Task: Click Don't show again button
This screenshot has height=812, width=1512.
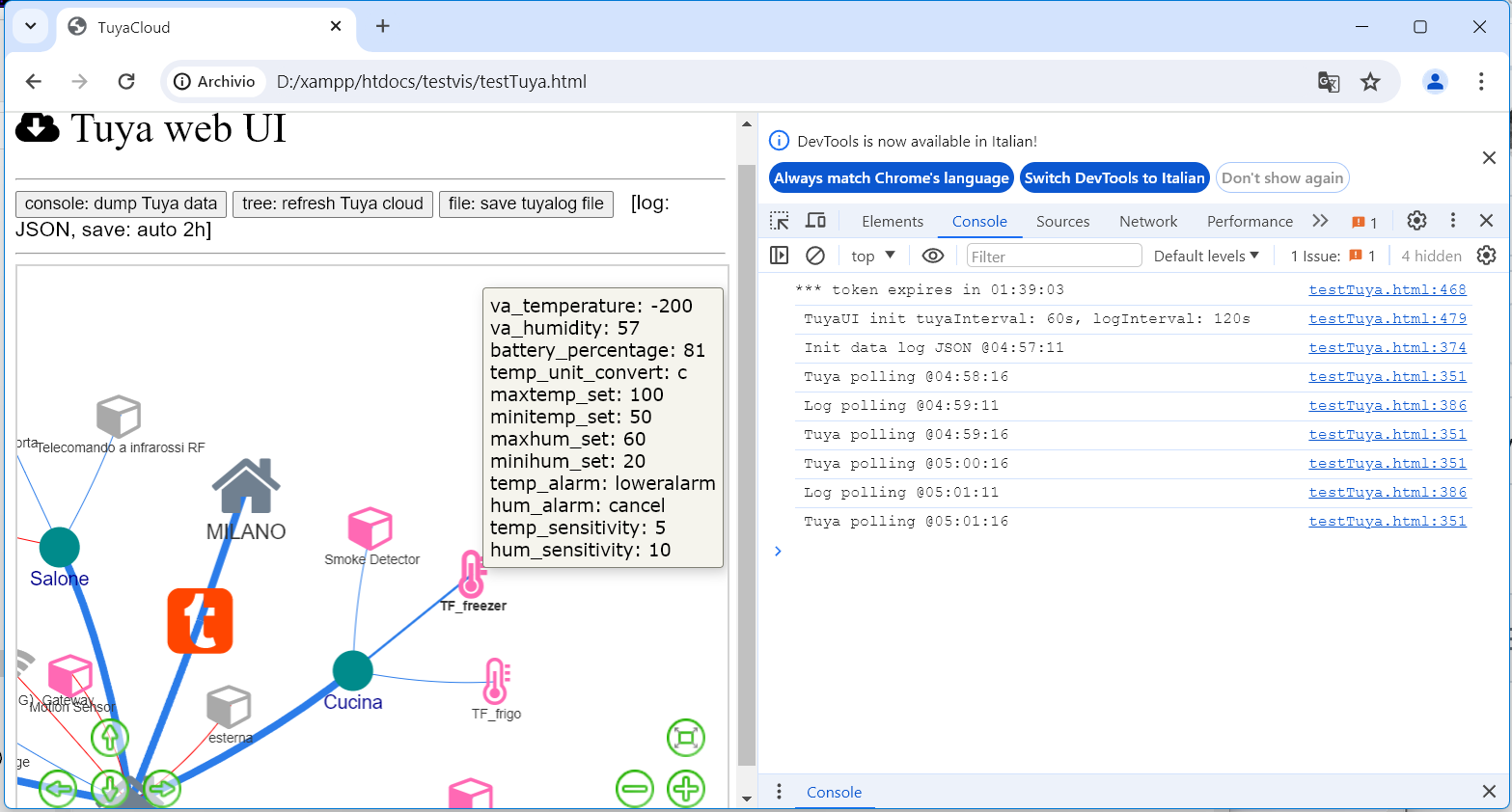Action: [1282, 177]
